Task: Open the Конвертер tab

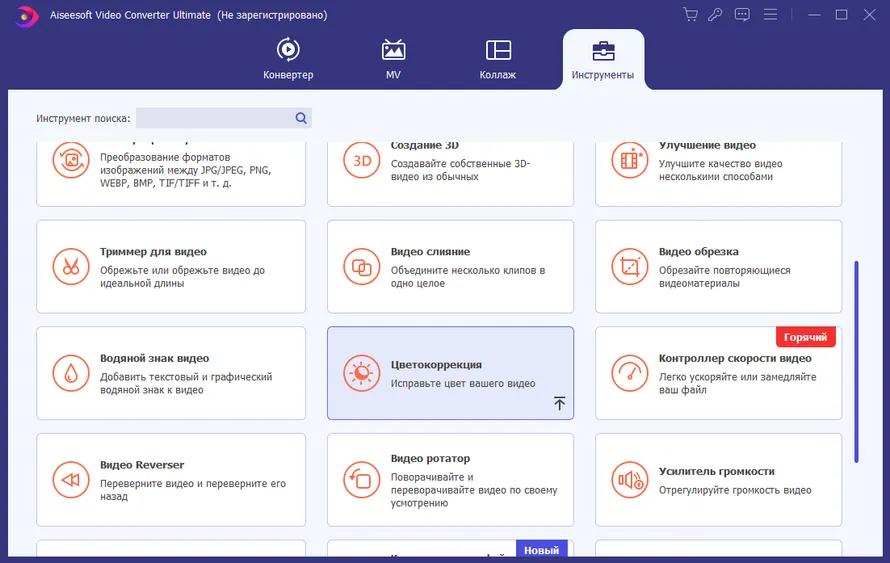Action: click(288, 58)
